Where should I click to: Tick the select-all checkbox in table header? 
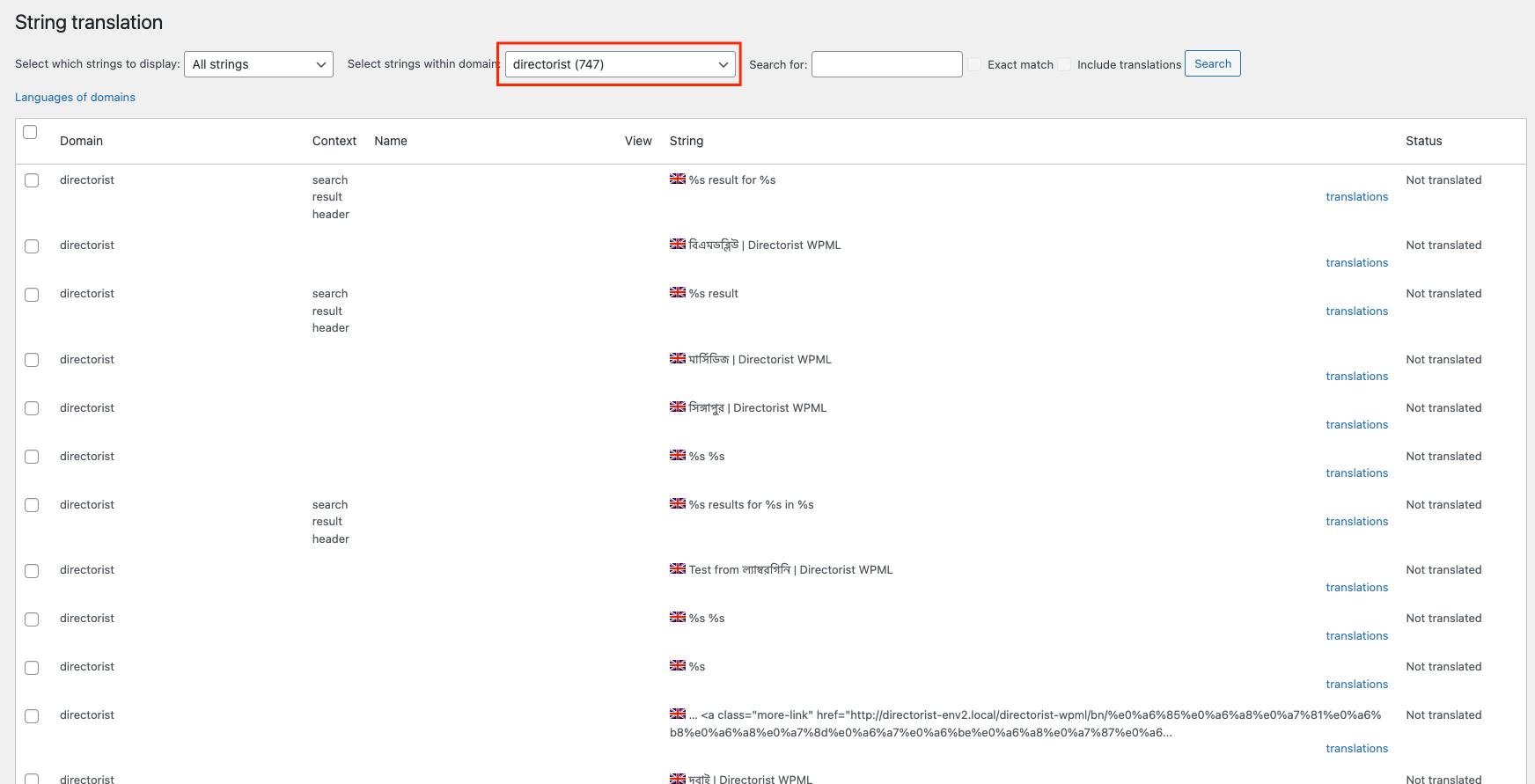(x=30, y=132)
